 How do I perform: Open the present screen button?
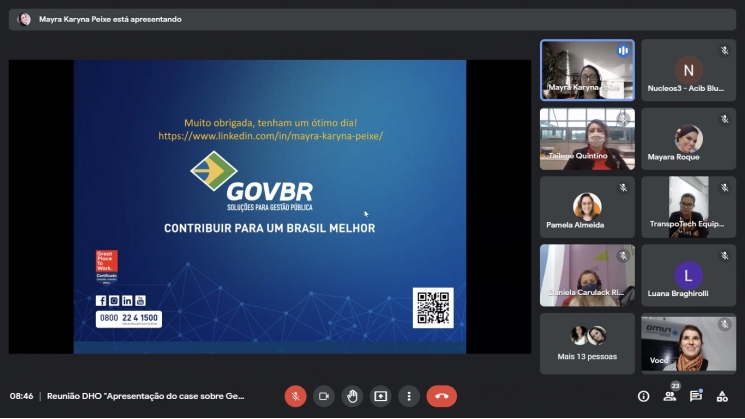pyautogui.click(x=381, y=396)
